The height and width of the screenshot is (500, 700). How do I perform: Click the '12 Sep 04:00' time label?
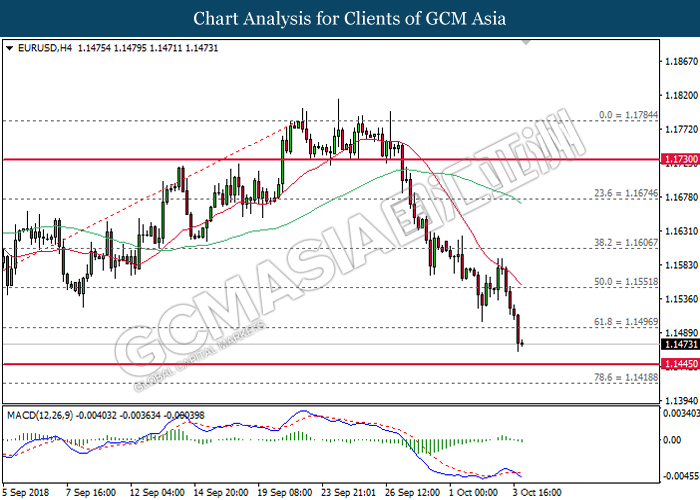157,492
